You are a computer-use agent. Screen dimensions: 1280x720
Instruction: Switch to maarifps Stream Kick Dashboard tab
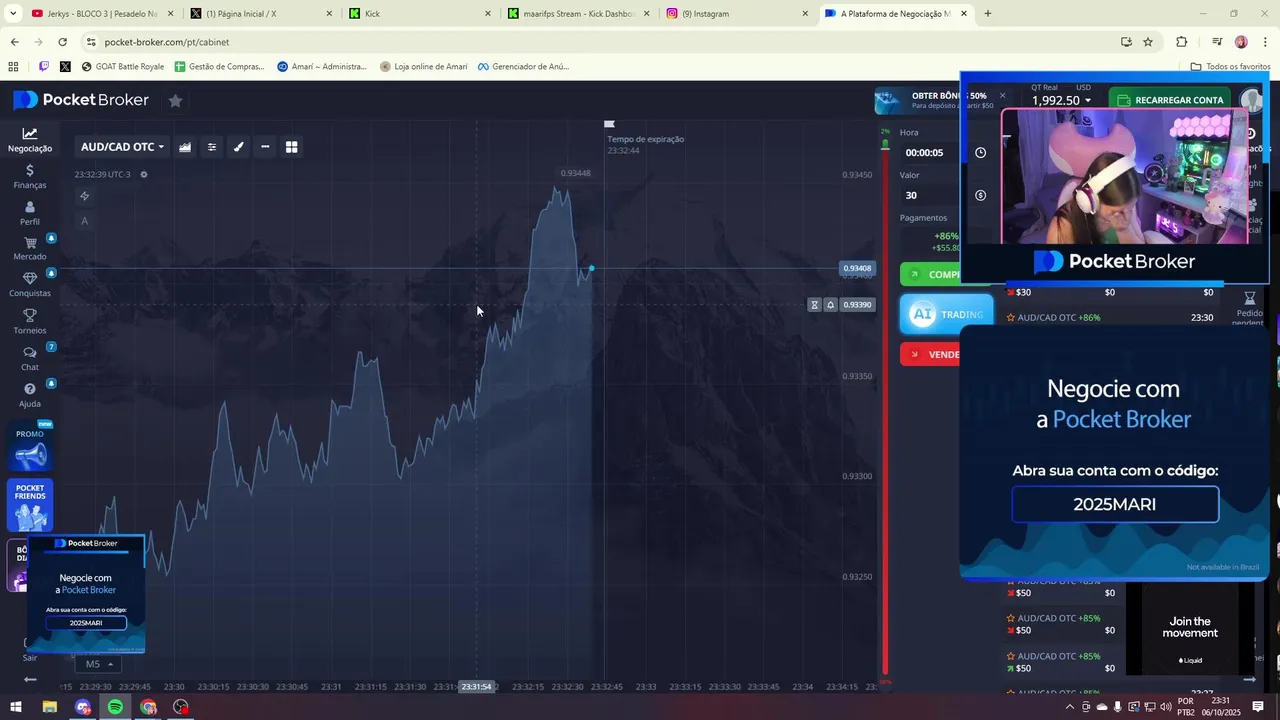click(578, 14)
